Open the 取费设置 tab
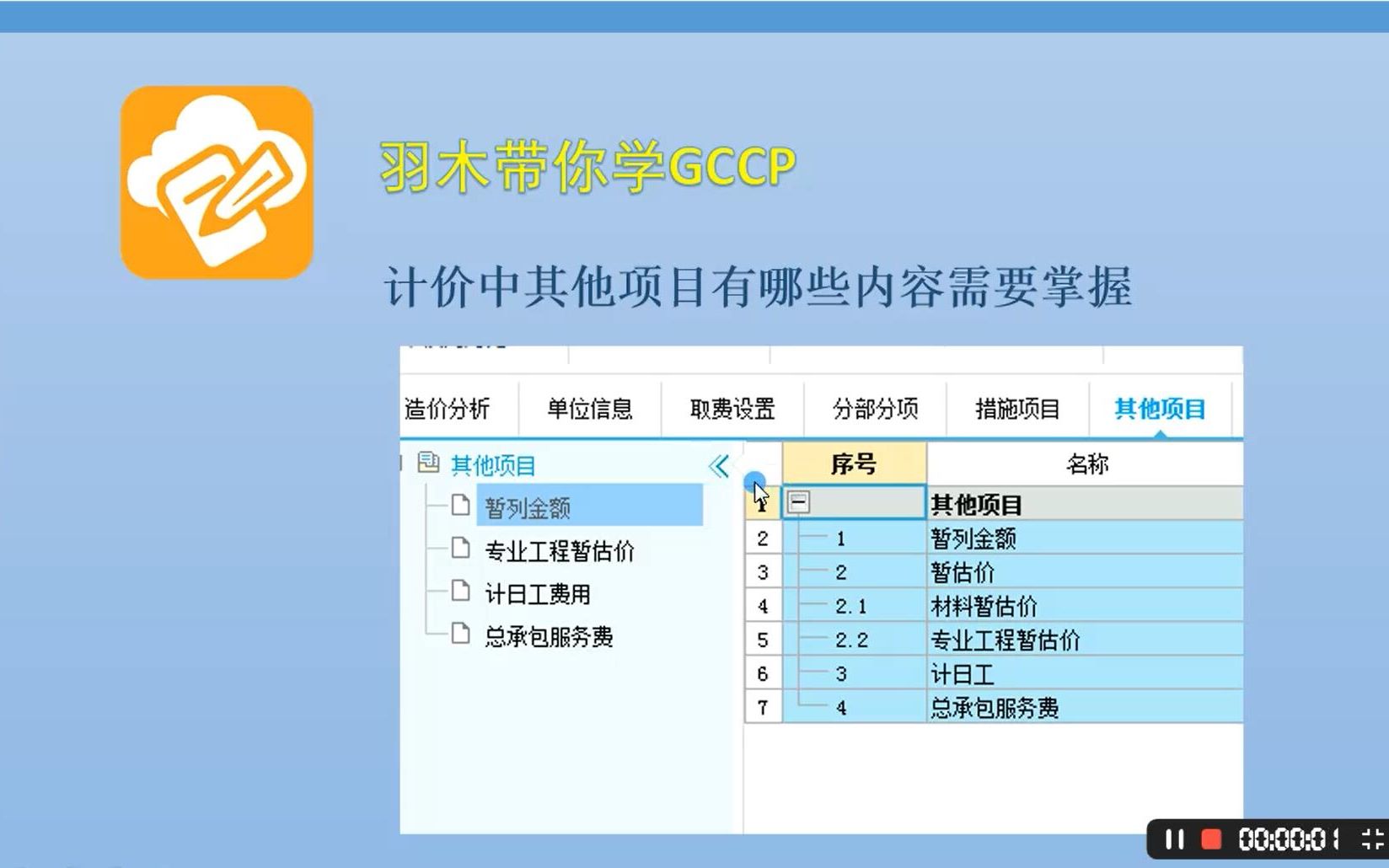The image size is (1389, 868). tap(732, 409)
